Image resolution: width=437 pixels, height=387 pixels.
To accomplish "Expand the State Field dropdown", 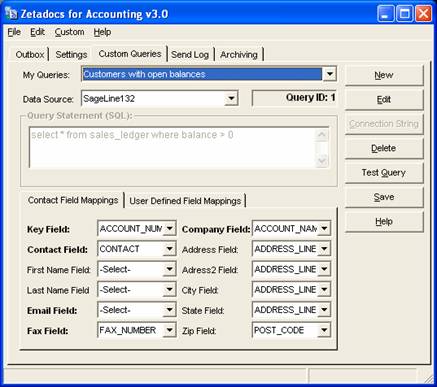I will pyautogui.click(x=324, y=310).
